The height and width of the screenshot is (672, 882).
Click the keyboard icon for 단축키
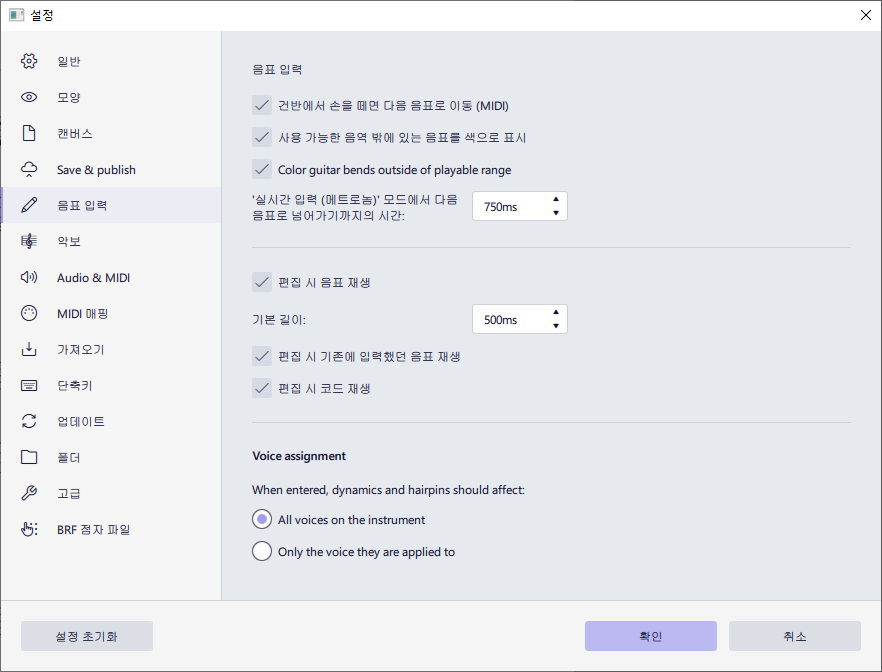(29, 385)
